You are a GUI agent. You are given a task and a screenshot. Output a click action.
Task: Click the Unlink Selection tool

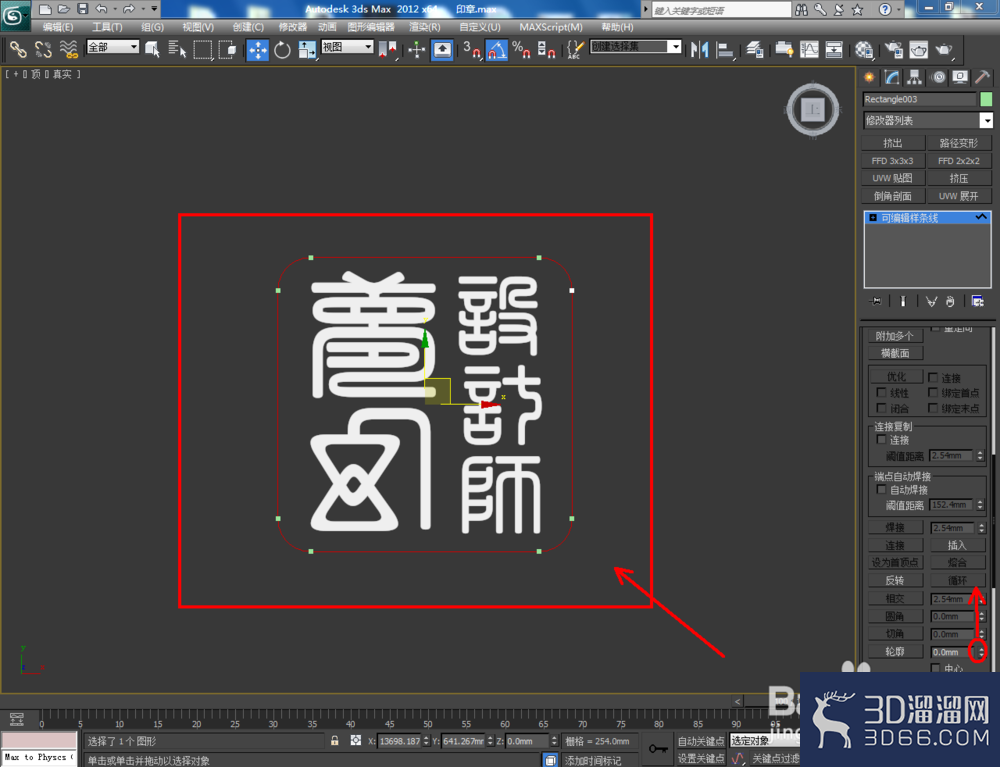coord(43,49)
